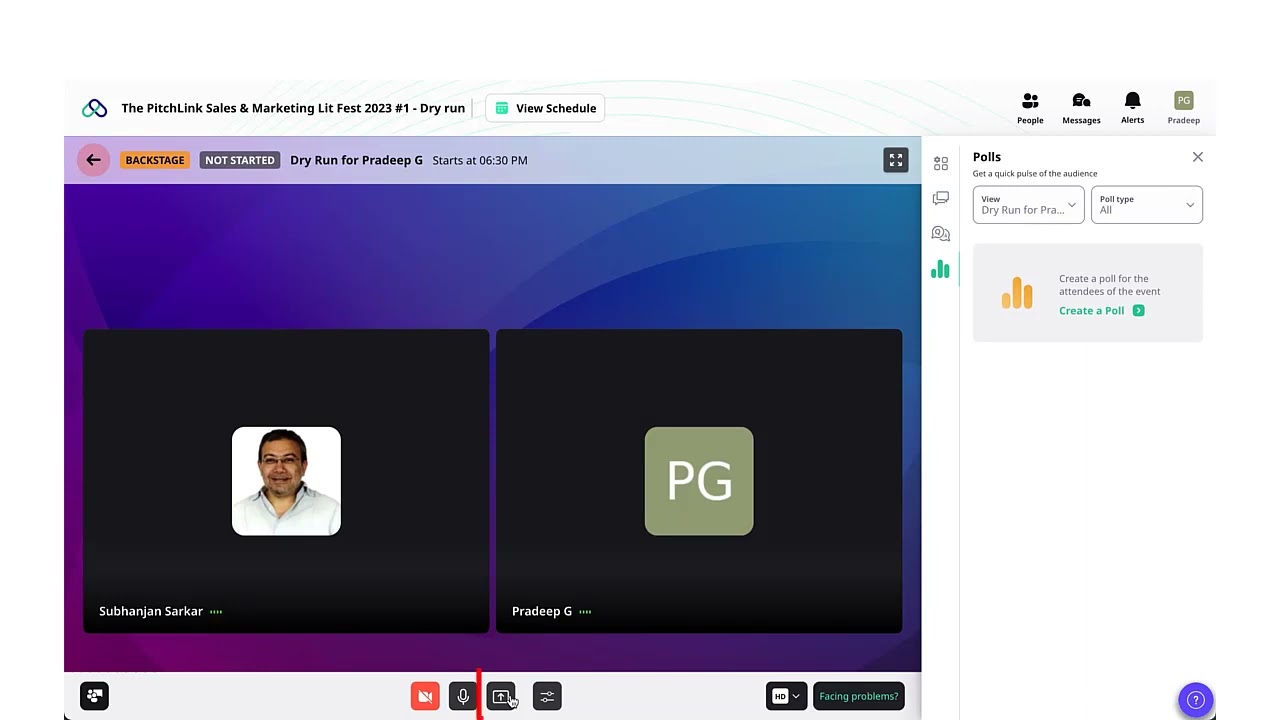Expand the View session dropdown
The image size is (1280, 720).
click(1028, 205)
